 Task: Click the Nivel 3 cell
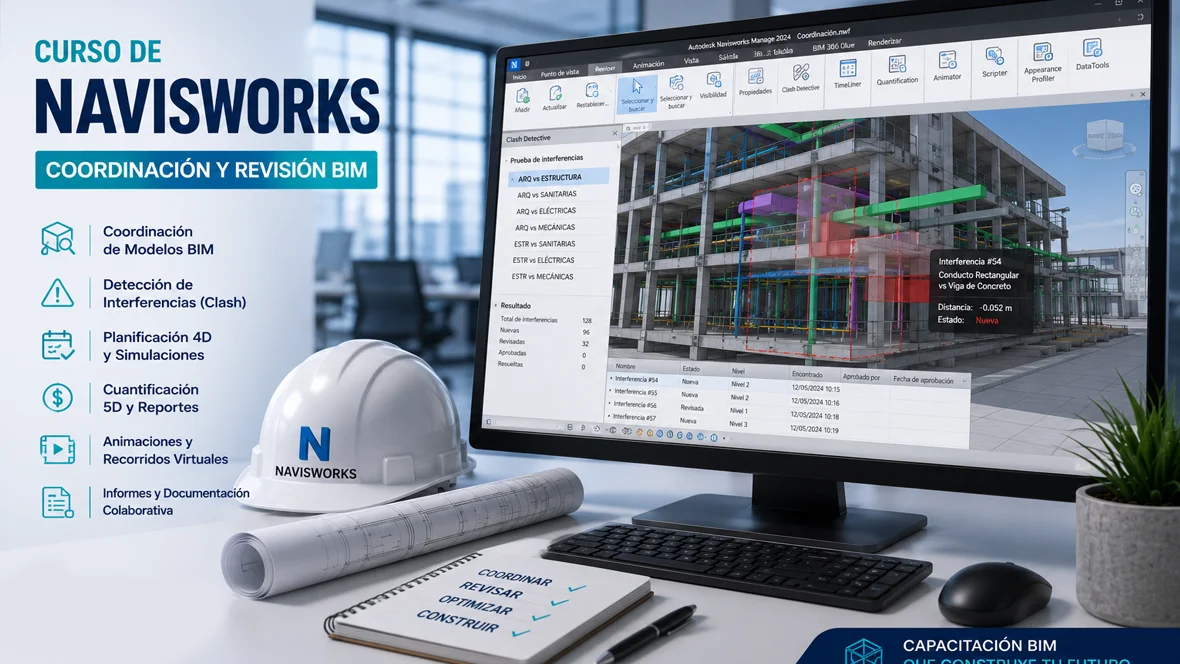point(738,424)
